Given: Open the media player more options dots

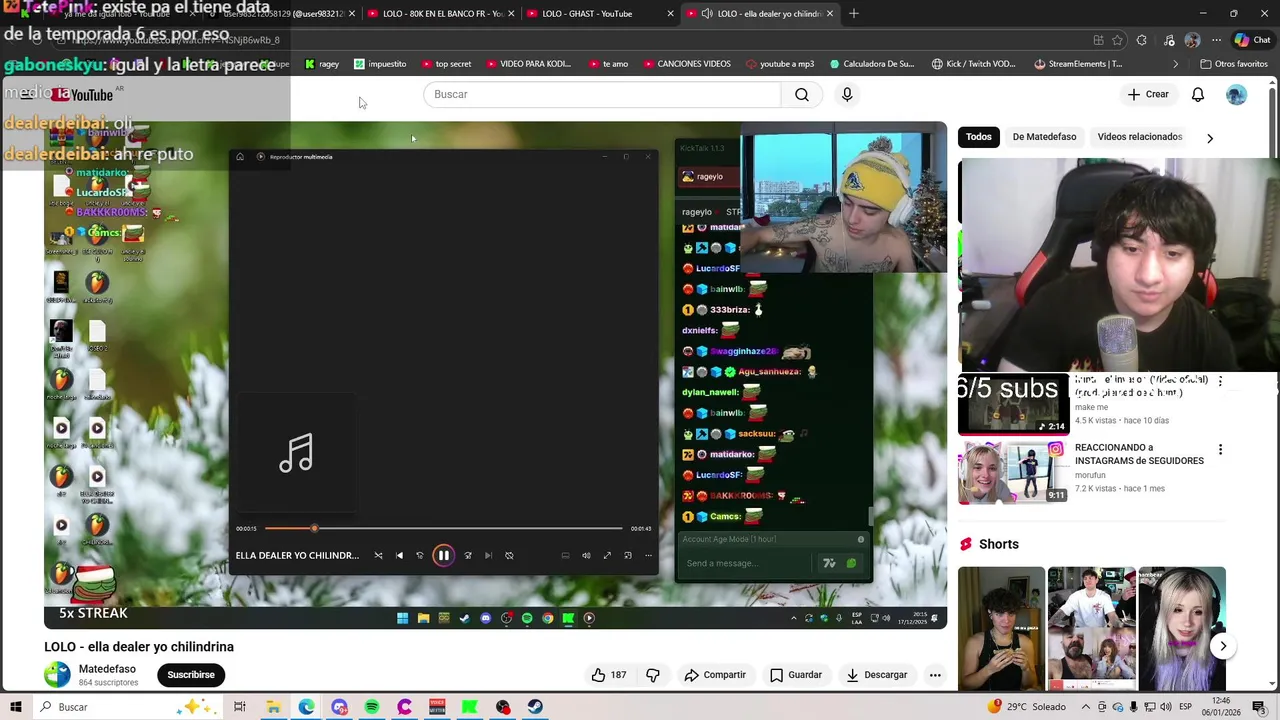Looking at the screenshot, I should click(648, 556).
